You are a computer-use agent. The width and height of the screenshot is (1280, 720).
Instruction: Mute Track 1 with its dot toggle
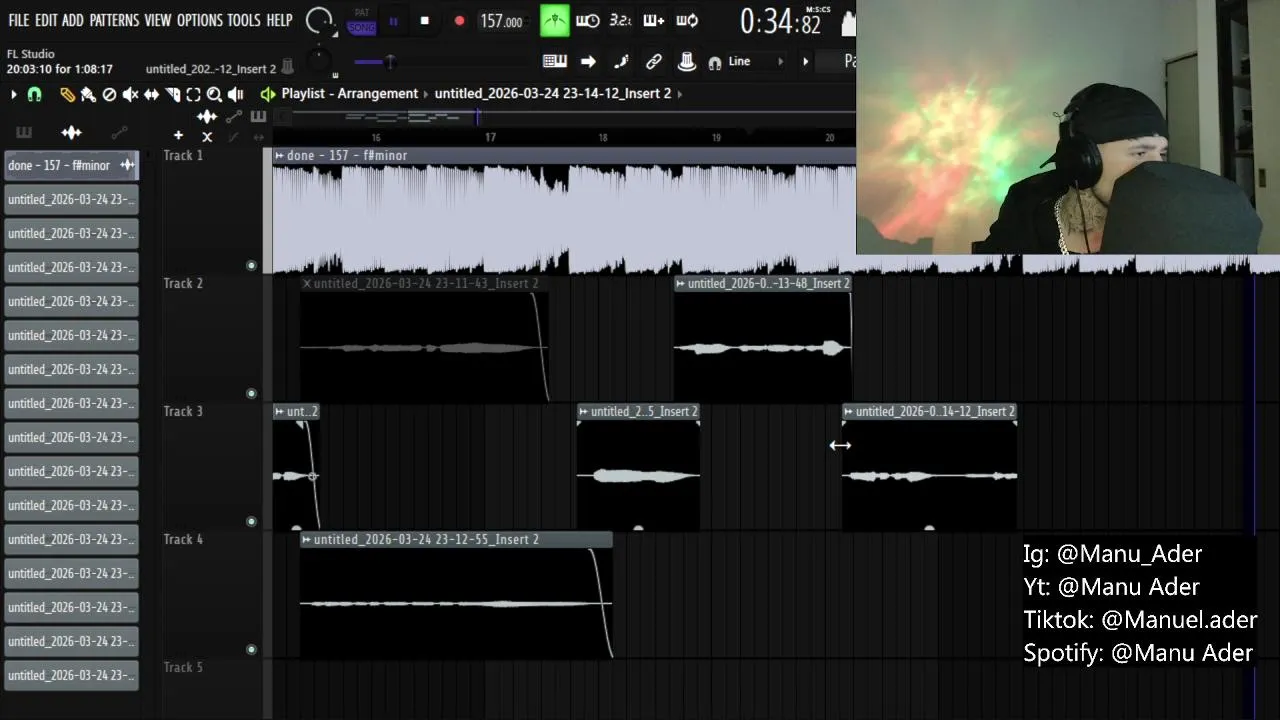click(x=251, y=265)
